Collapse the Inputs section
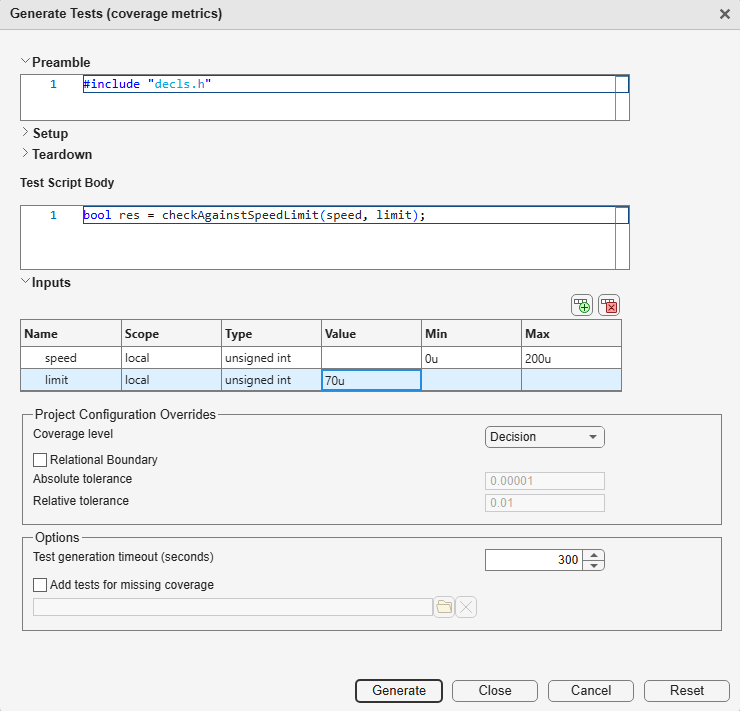 pos(25,282)
